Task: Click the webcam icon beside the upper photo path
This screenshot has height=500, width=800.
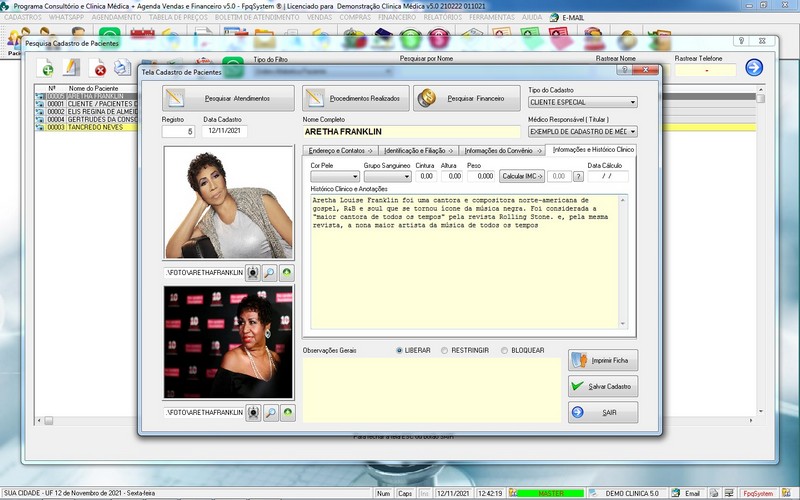Action: pos(253,273)
